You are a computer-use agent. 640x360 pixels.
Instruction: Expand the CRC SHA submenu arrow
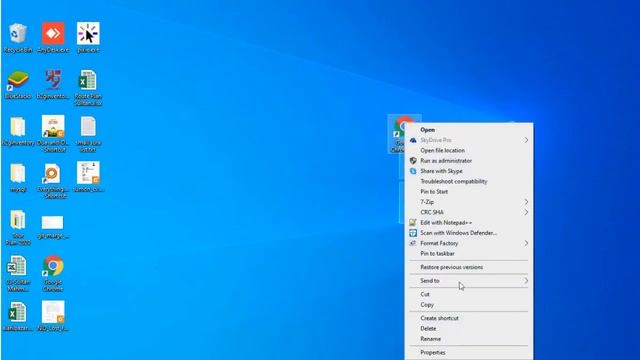526,212
